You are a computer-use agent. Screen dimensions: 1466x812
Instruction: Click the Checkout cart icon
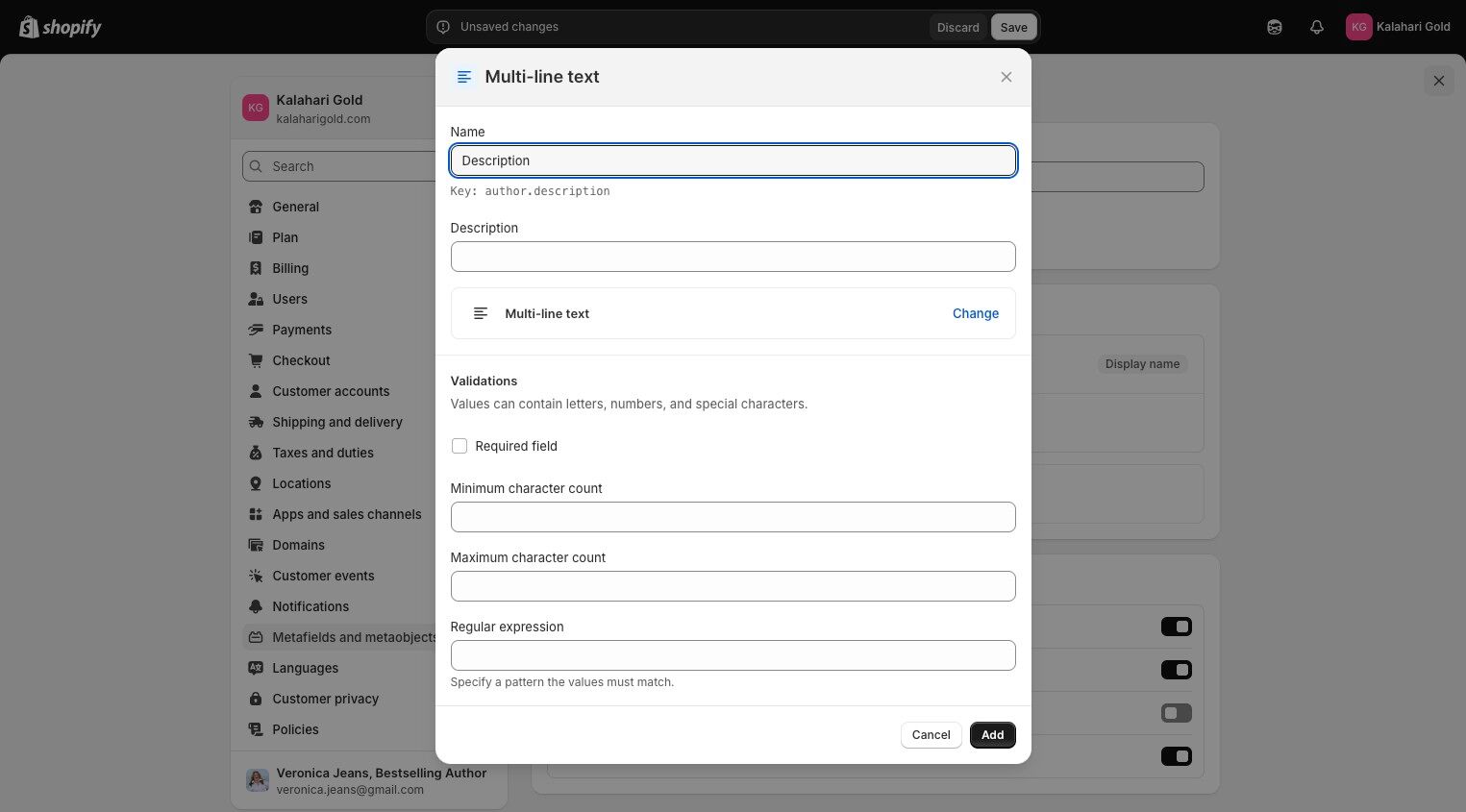pos(256,360)
